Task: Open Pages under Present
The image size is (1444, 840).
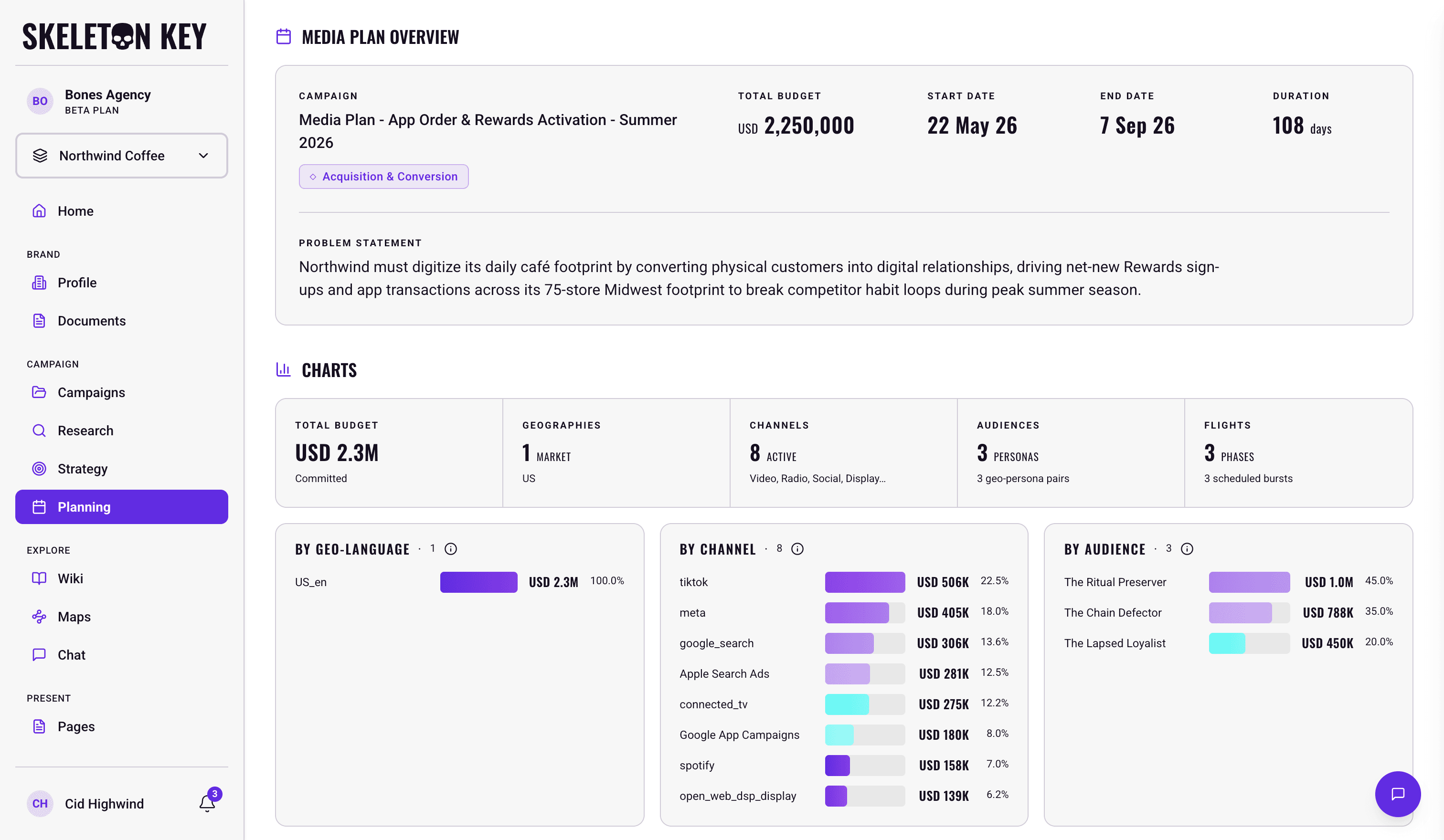Action: click(121, 726)
